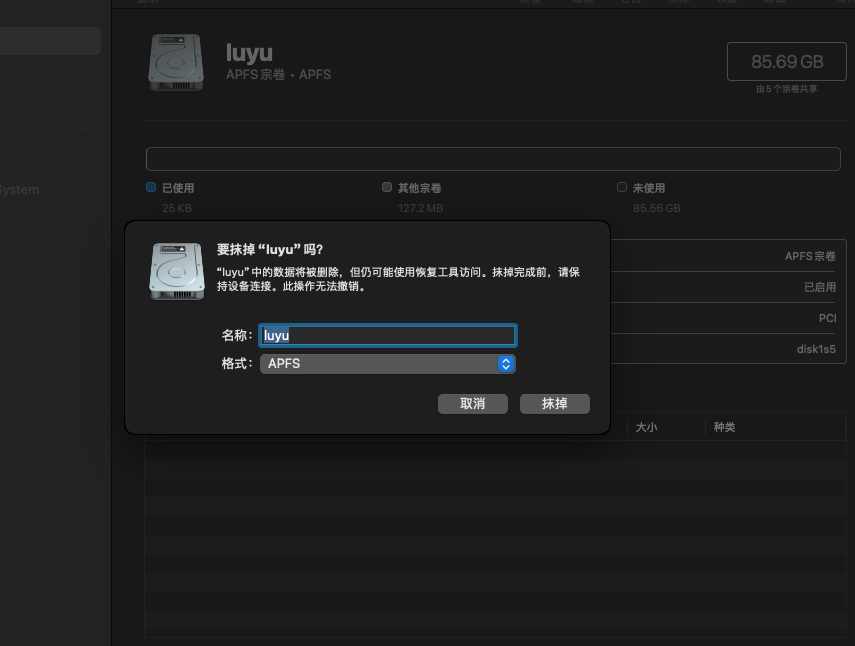
Task: Click the luyu volume disk icon in the header
Action: click(x=176, y=62)
